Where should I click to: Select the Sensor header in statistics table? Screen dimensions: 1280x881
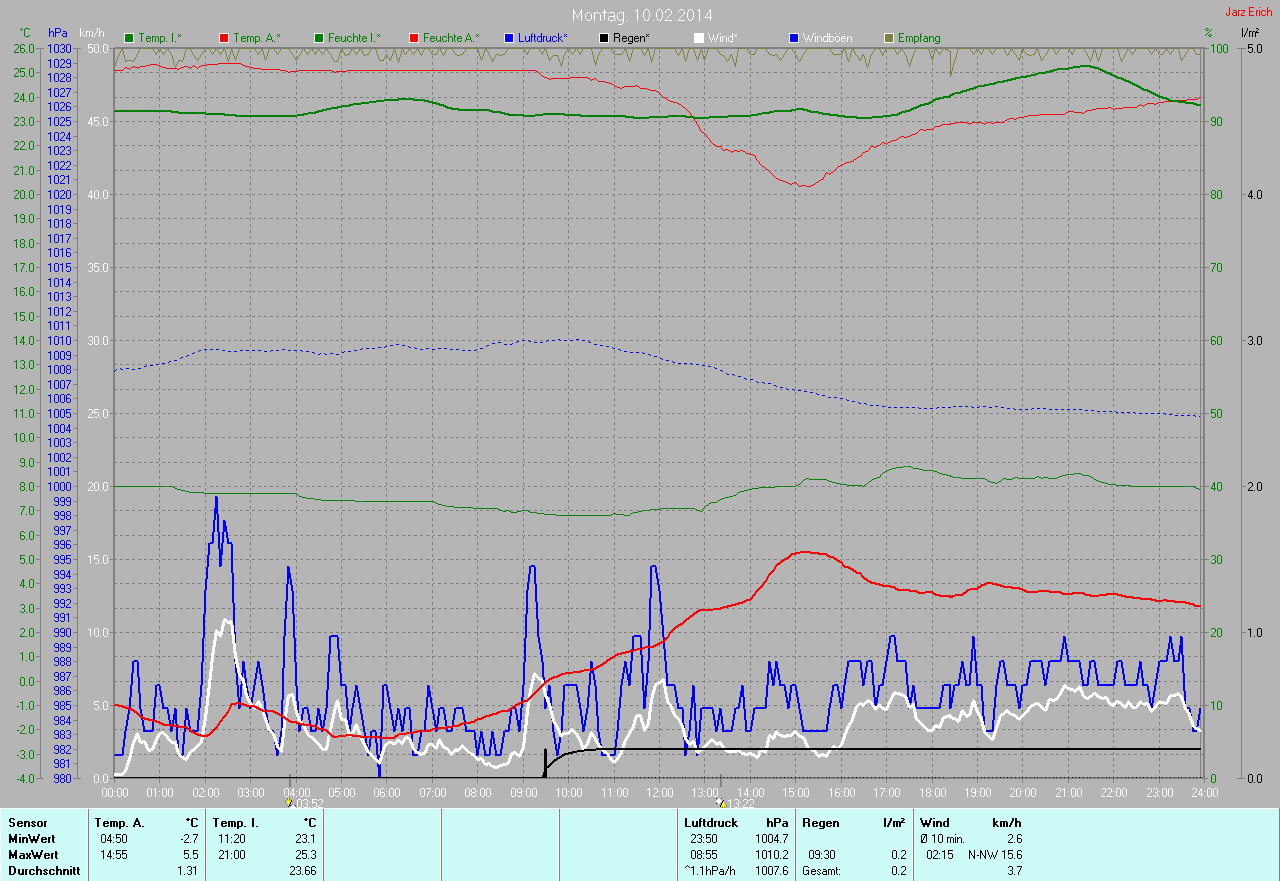(x=27, y=823)
